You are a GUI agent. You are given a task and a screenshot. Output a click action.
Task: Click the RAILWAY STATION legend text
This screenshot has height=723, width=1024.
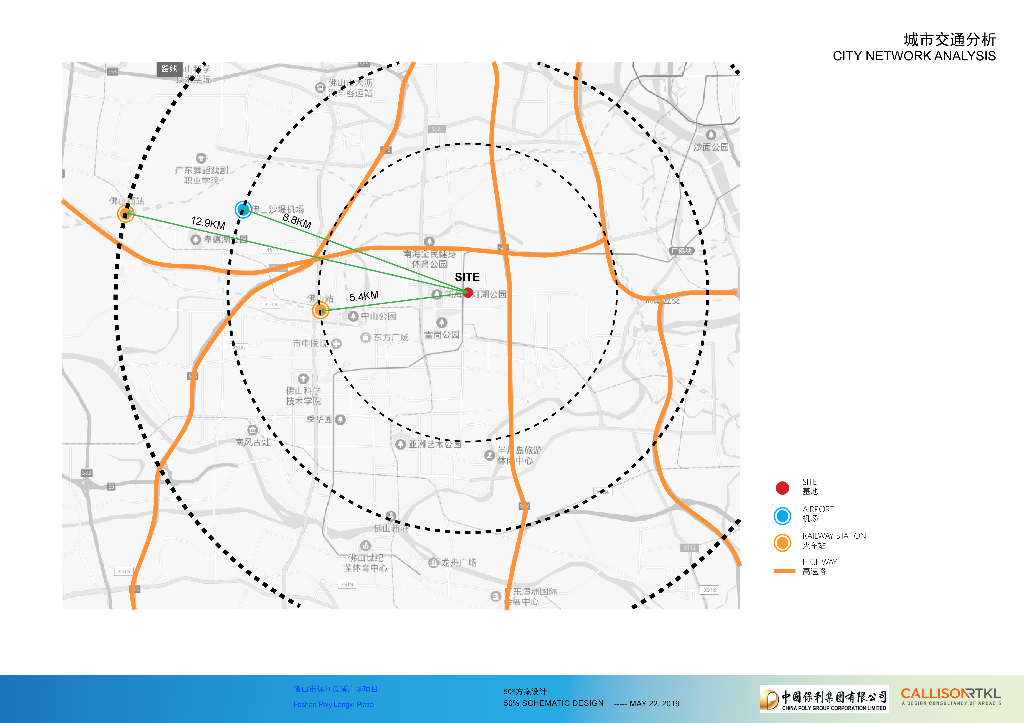coord(834,536)
